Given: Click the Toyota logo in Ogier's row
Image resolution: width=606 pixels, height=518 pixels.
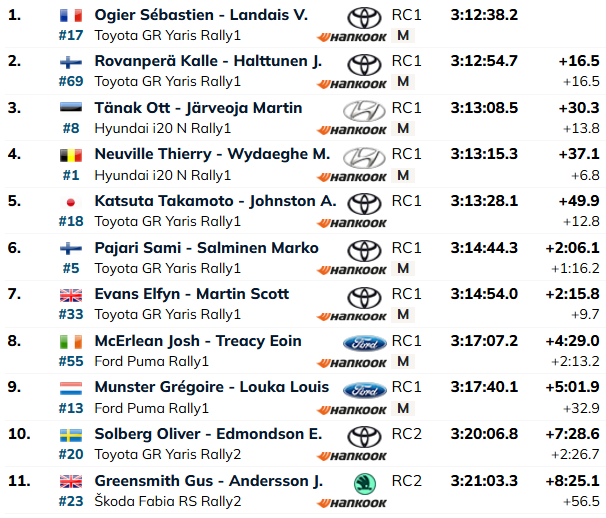Looking at the screenshot, I should pyautogui.click(x=364, y=18).
